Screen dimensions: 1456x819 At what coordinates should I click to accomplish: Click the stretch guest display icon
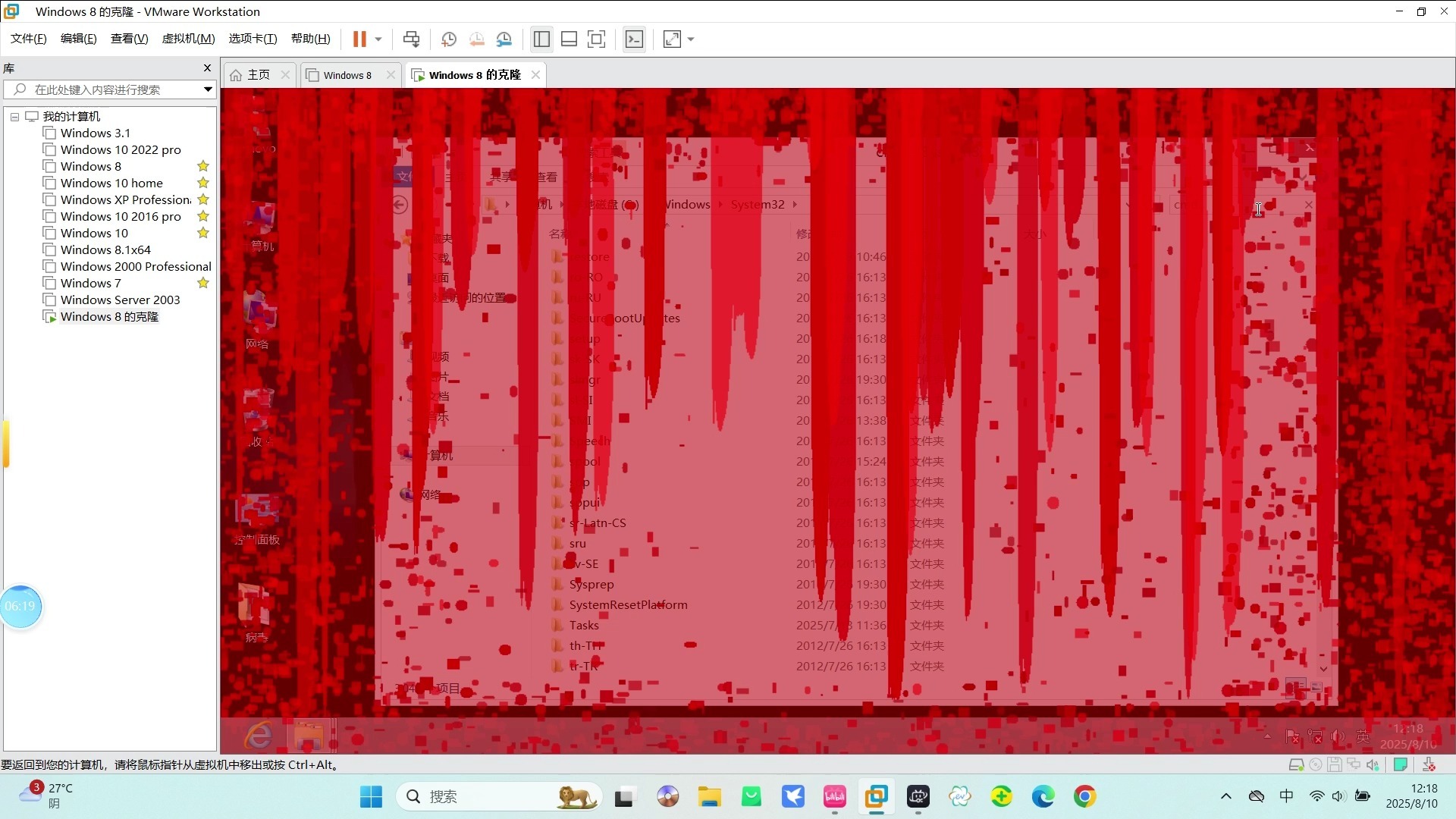(672, 39)
